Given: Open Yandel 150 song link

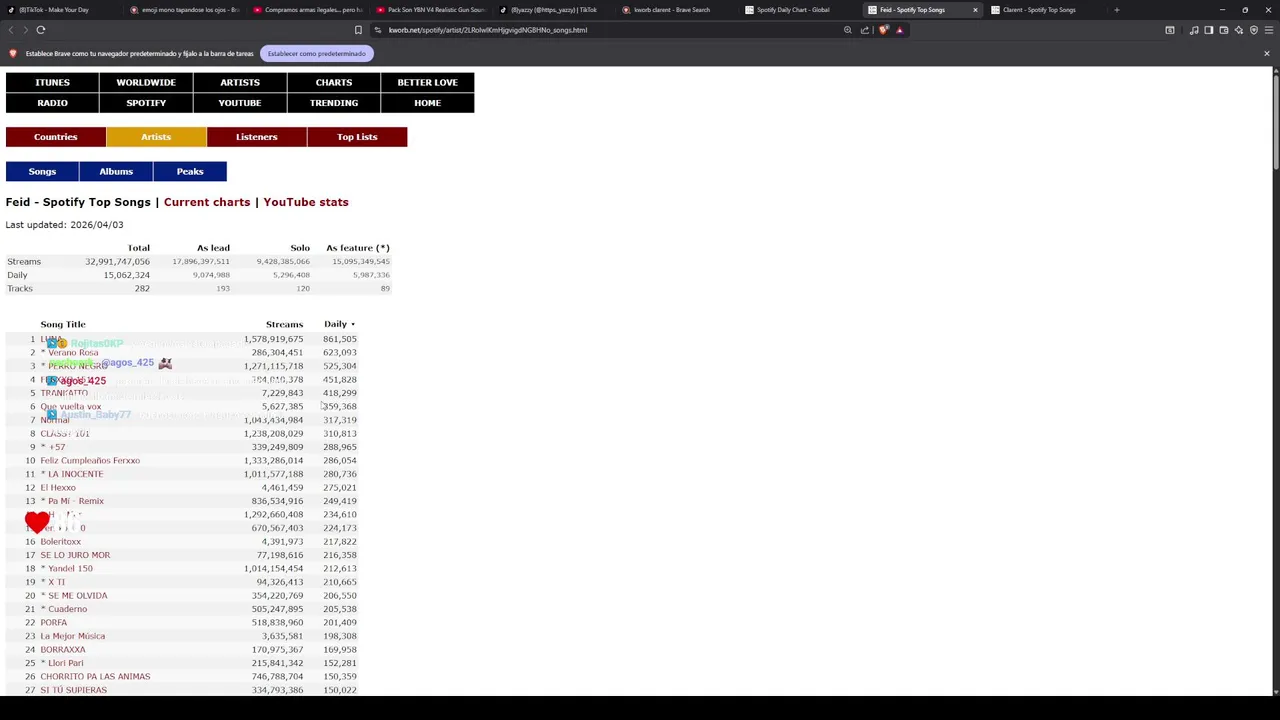Looking at the screenshot, I should [x=70, y=568].
